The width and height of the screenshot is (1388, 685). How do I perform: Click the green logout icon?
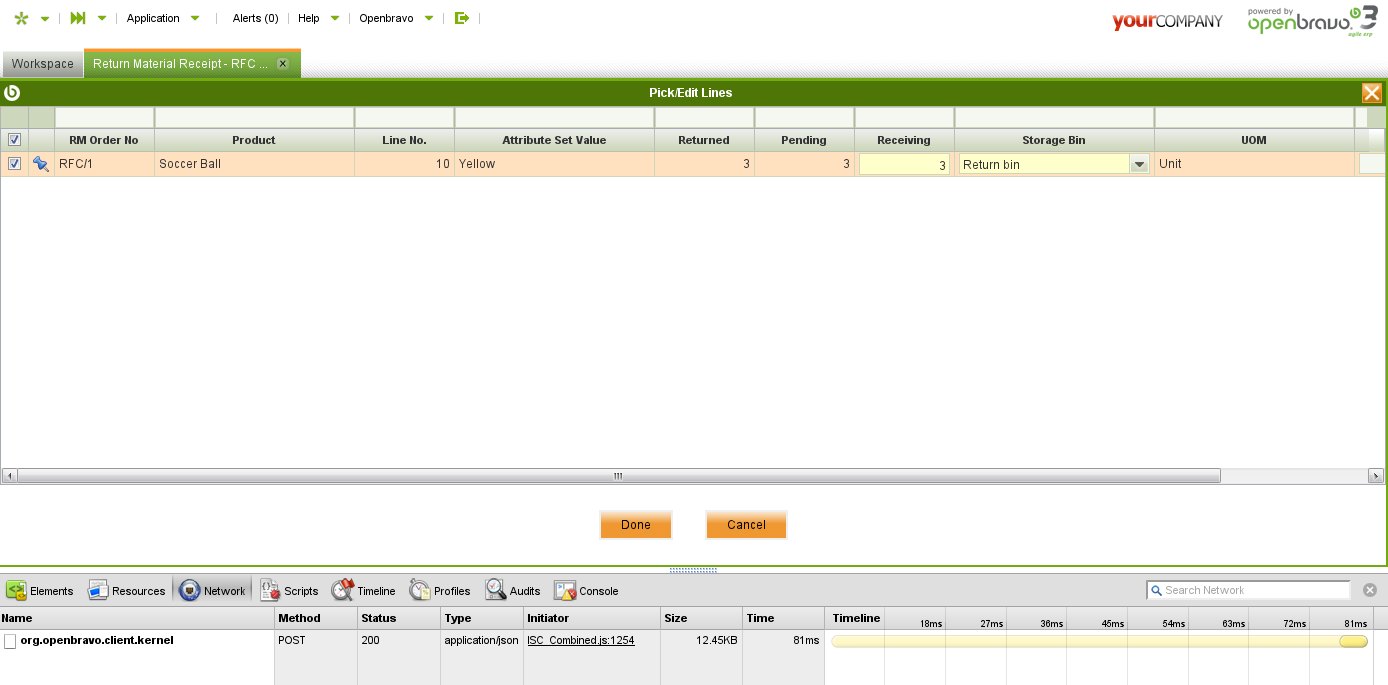pos(461,18)
